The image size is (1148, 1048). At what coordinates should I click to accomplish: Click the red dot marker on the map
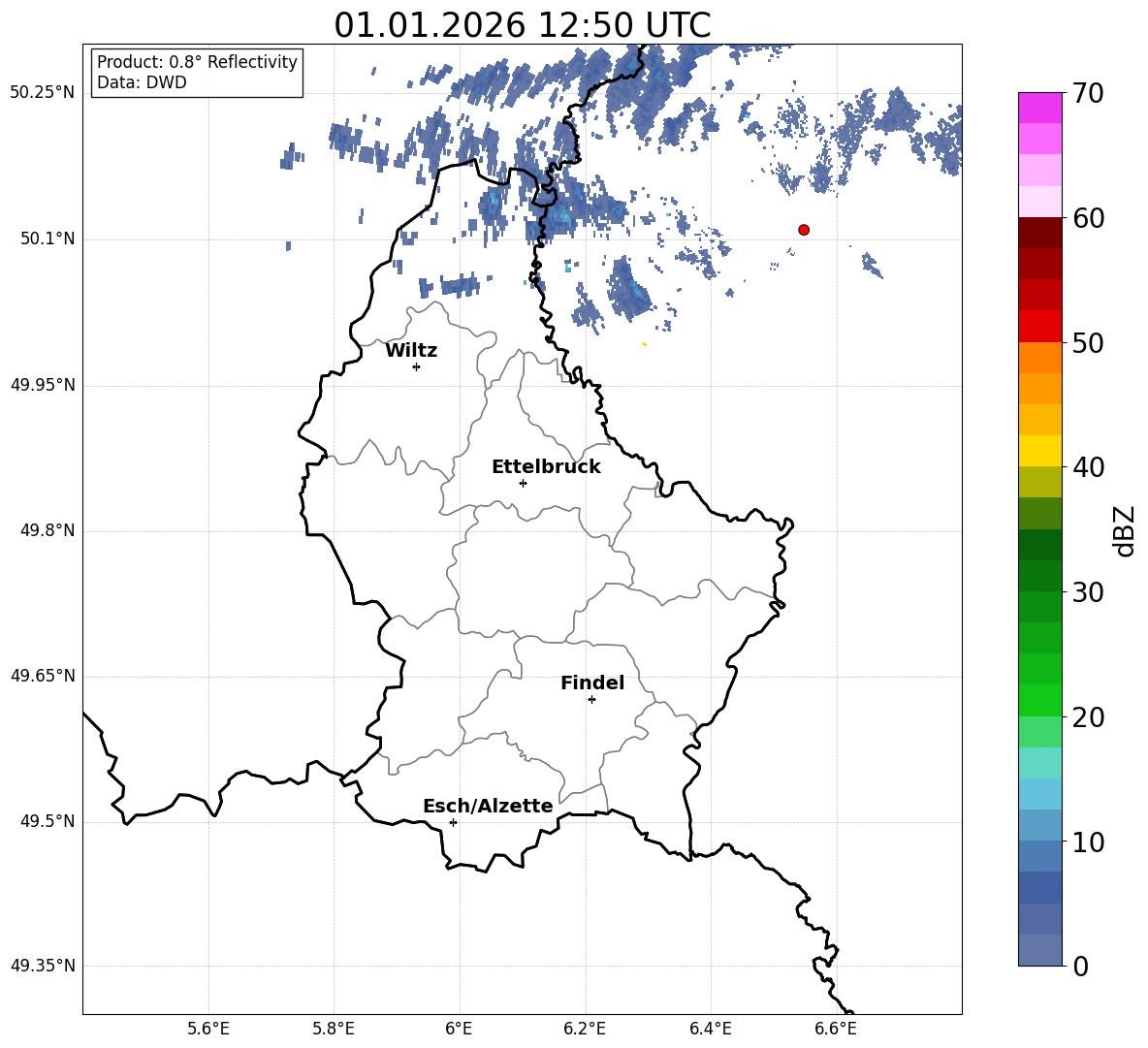tap(803, 230)
